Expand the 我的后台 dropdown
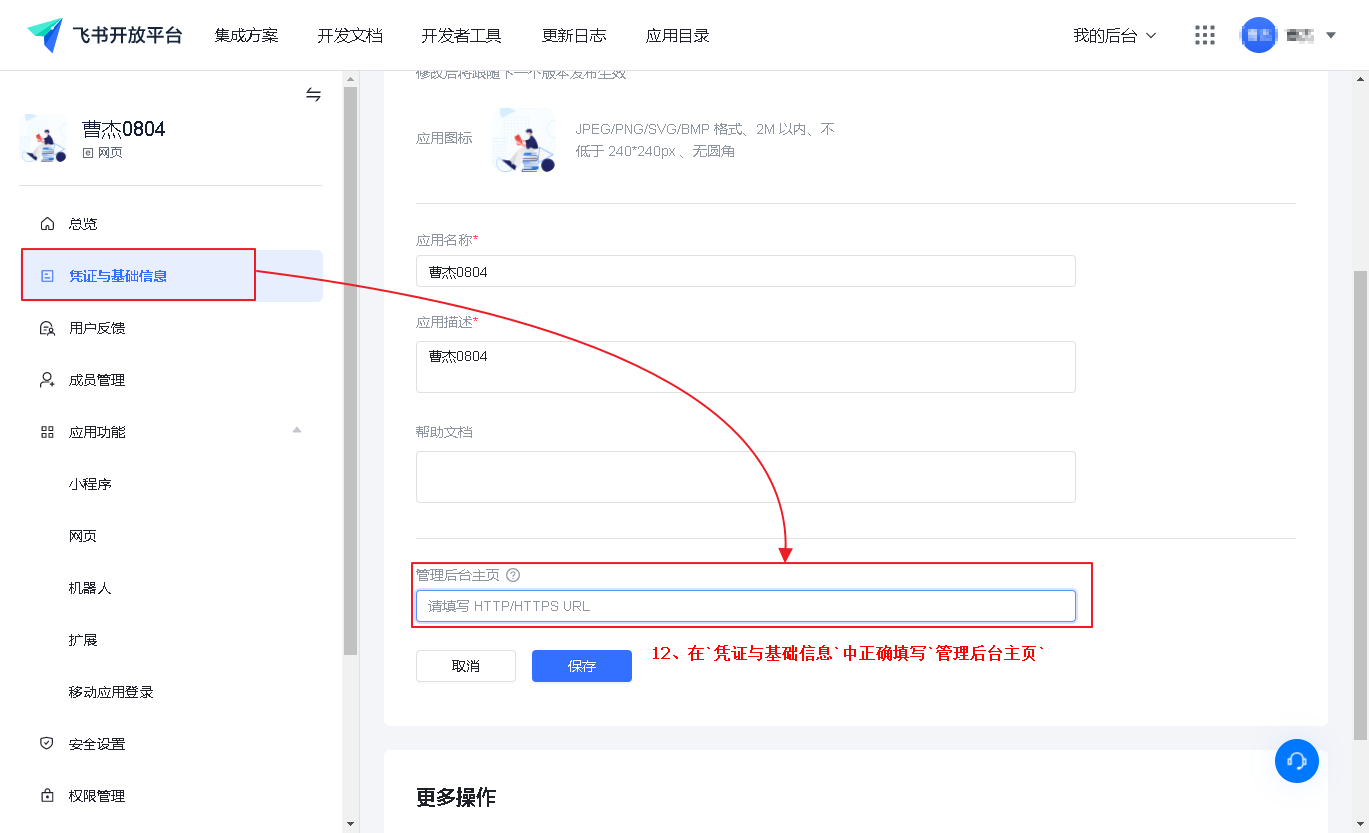The height and width of the screenshot is (833, 1369). (x=1114, y=35)
